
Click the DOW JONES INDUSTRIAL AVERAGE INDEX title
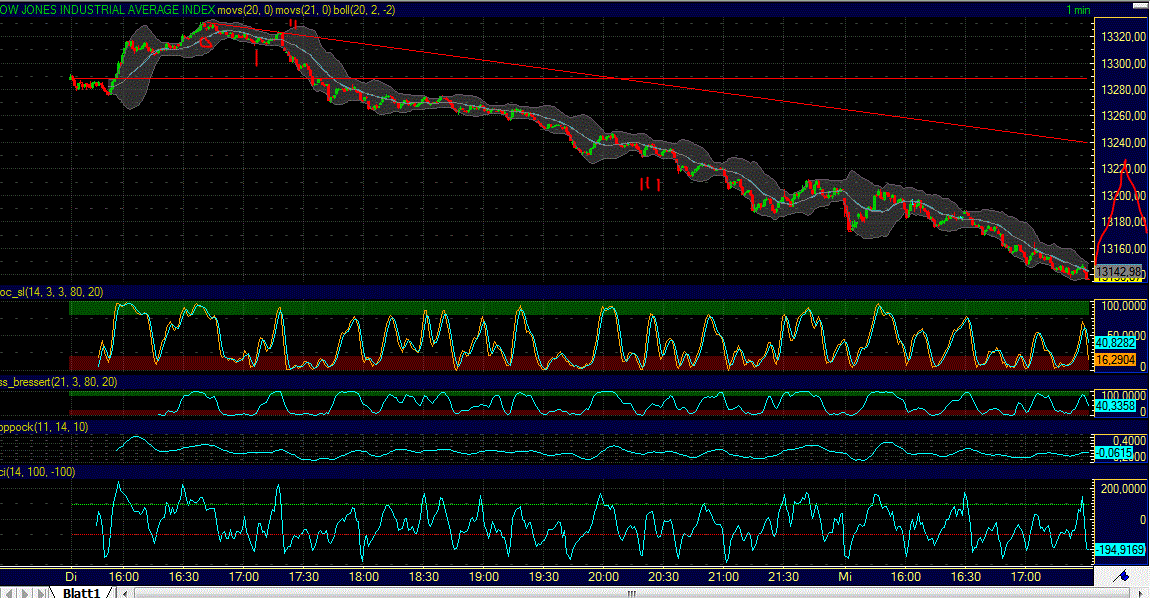(x=105, y=9)
